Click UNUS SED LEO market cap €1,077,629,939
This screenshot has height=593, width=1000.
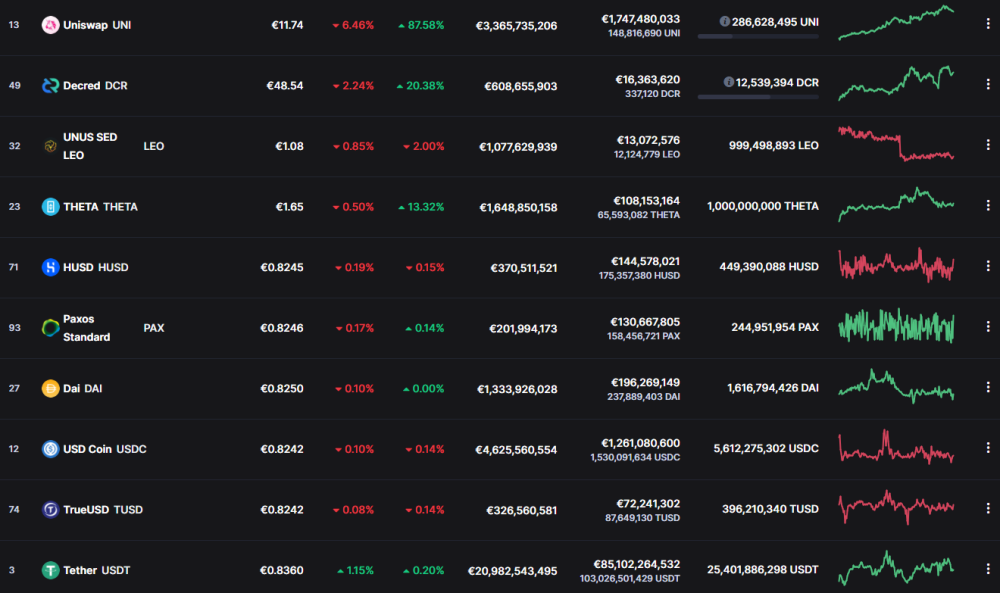(518, 147)
